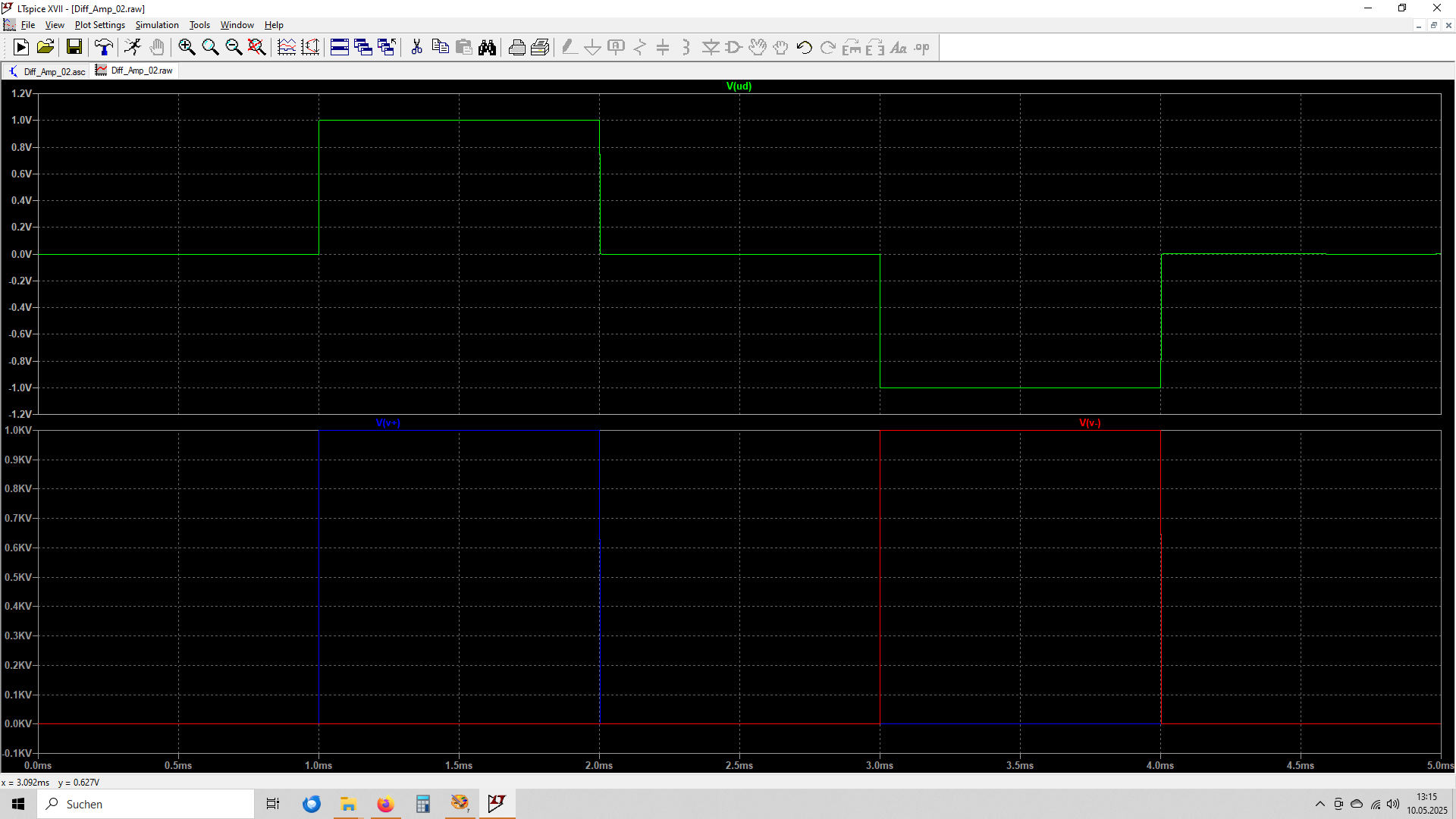Save the file with the floppy disk icon
This screenshot has height=819, width=1456.
point(74,47)
